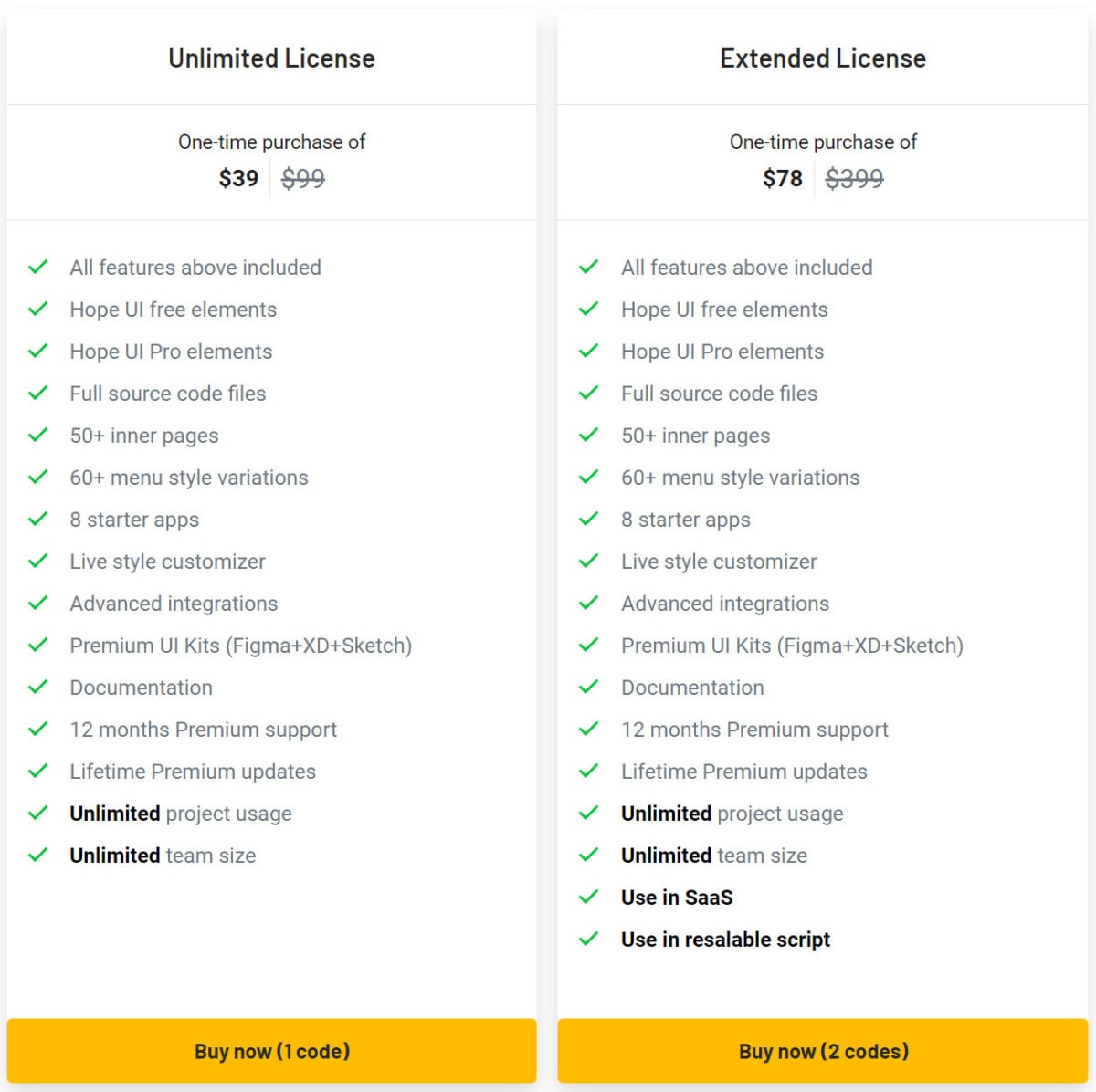
Task: Click the $39 price text
Action: click(x=238, y=179)
